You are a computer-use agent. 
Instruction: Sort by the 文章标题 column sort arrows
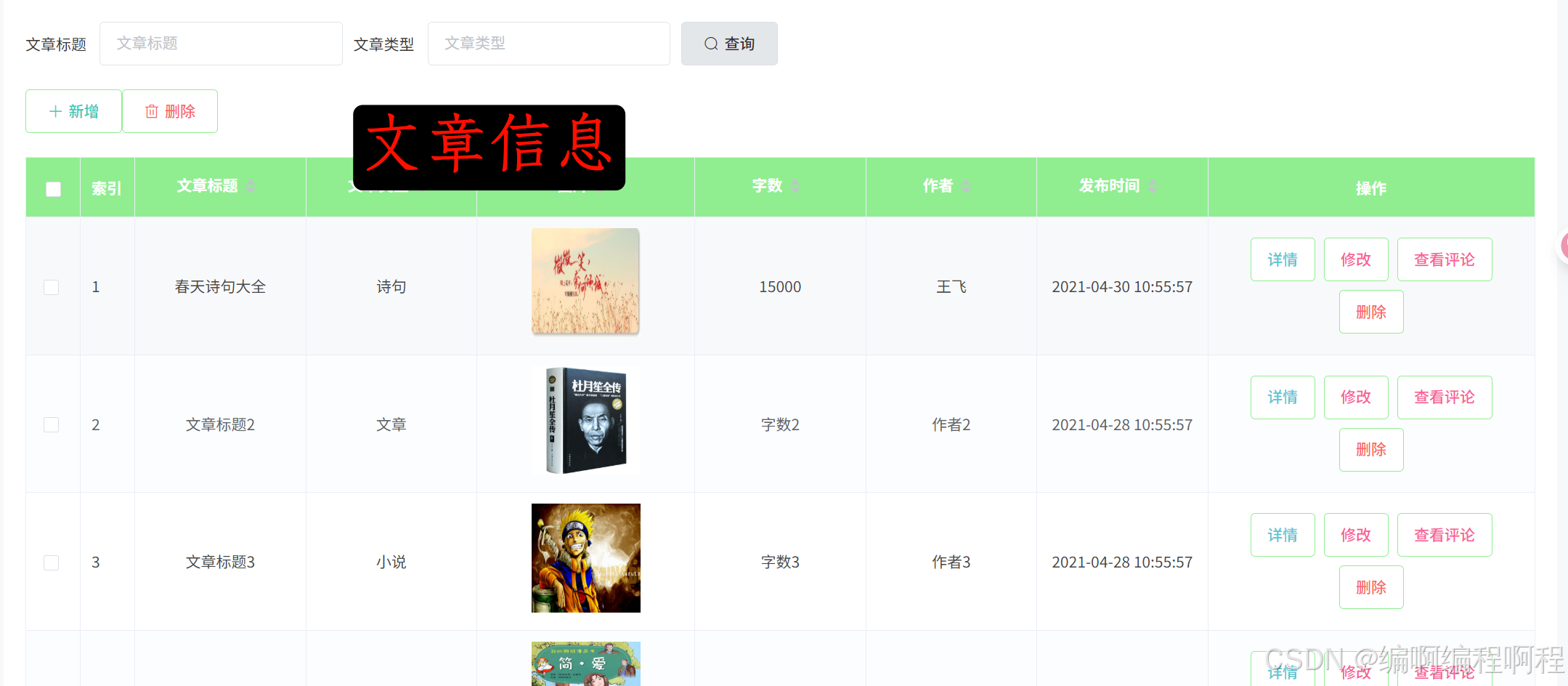(x=251, y=187)
